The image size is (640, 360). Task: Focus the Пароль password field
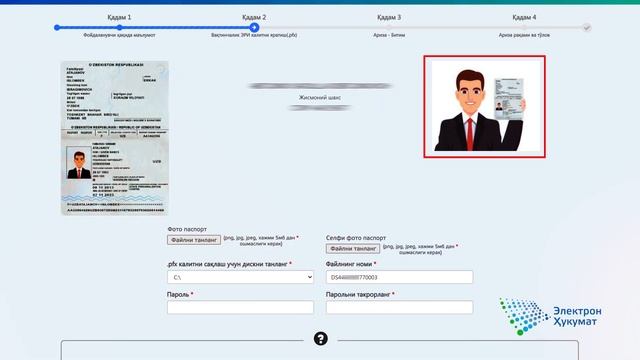tap(240, 307)
